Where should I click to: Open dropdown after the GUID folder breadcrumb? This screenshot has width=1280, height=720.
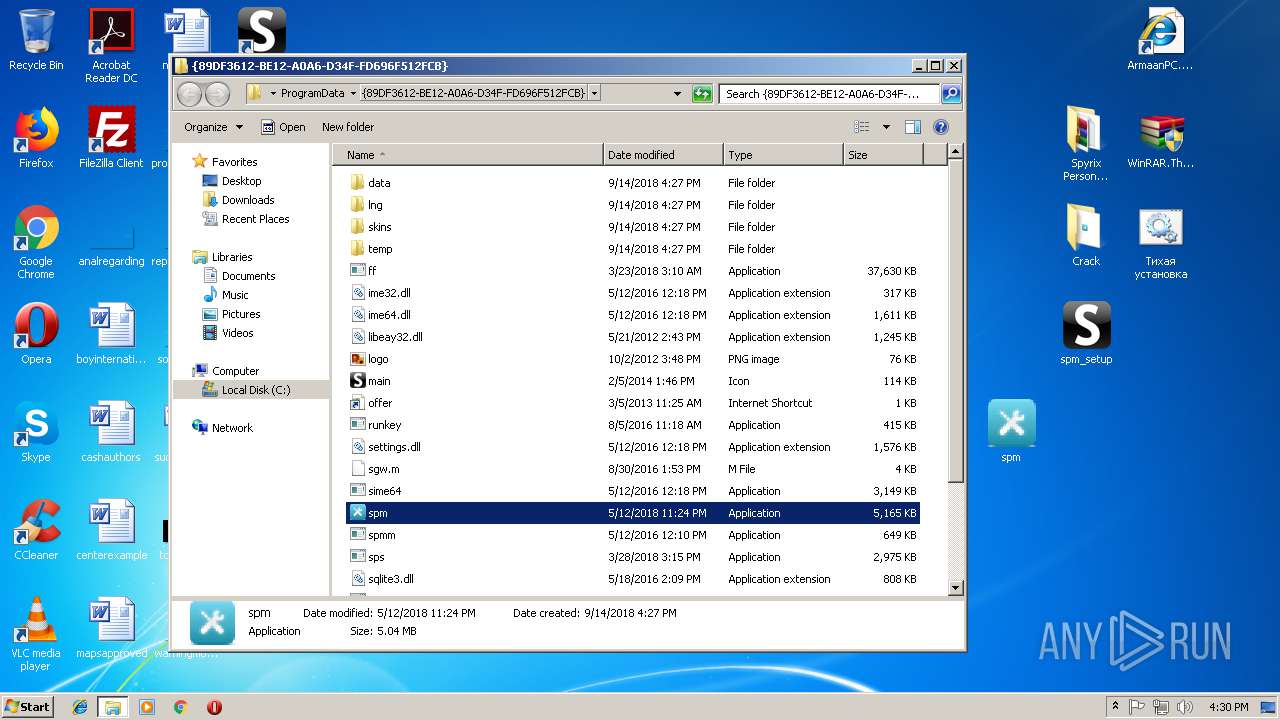pos(594,93)
